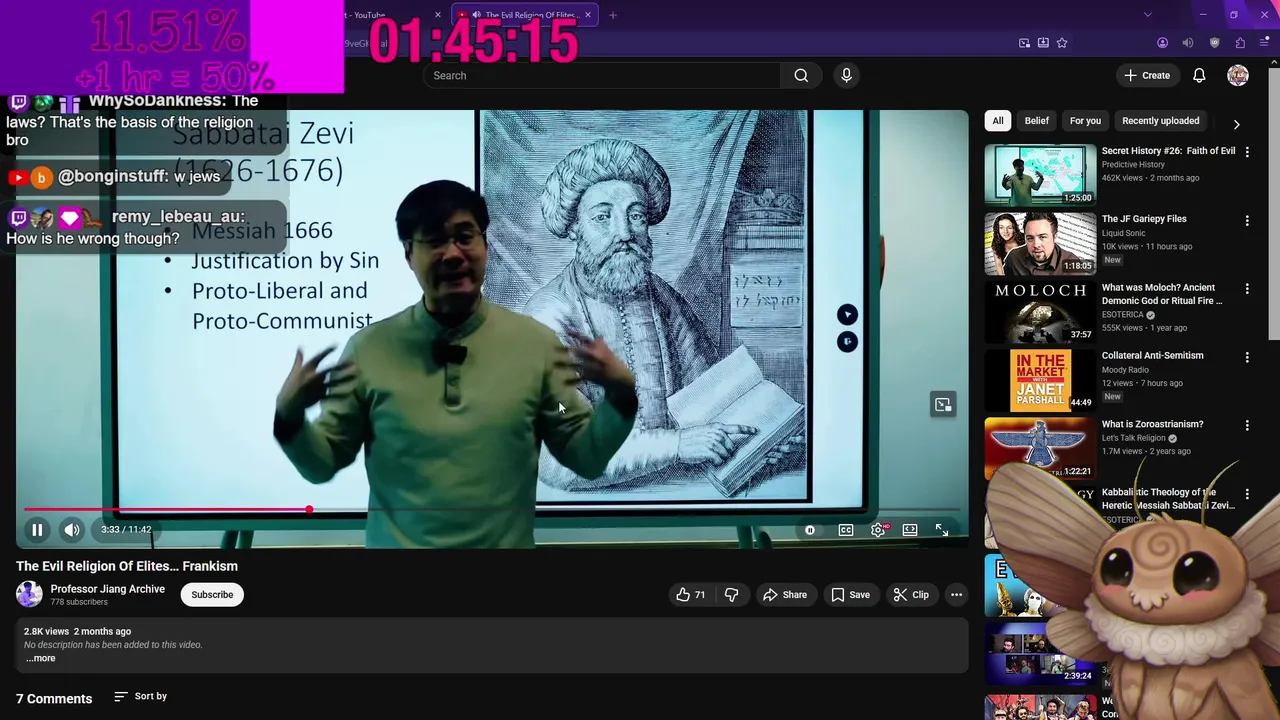Click the Create button in the YouTube header
This screenshot has height=720, width=1280.
pyautogui.click(x=1147, y=75)
